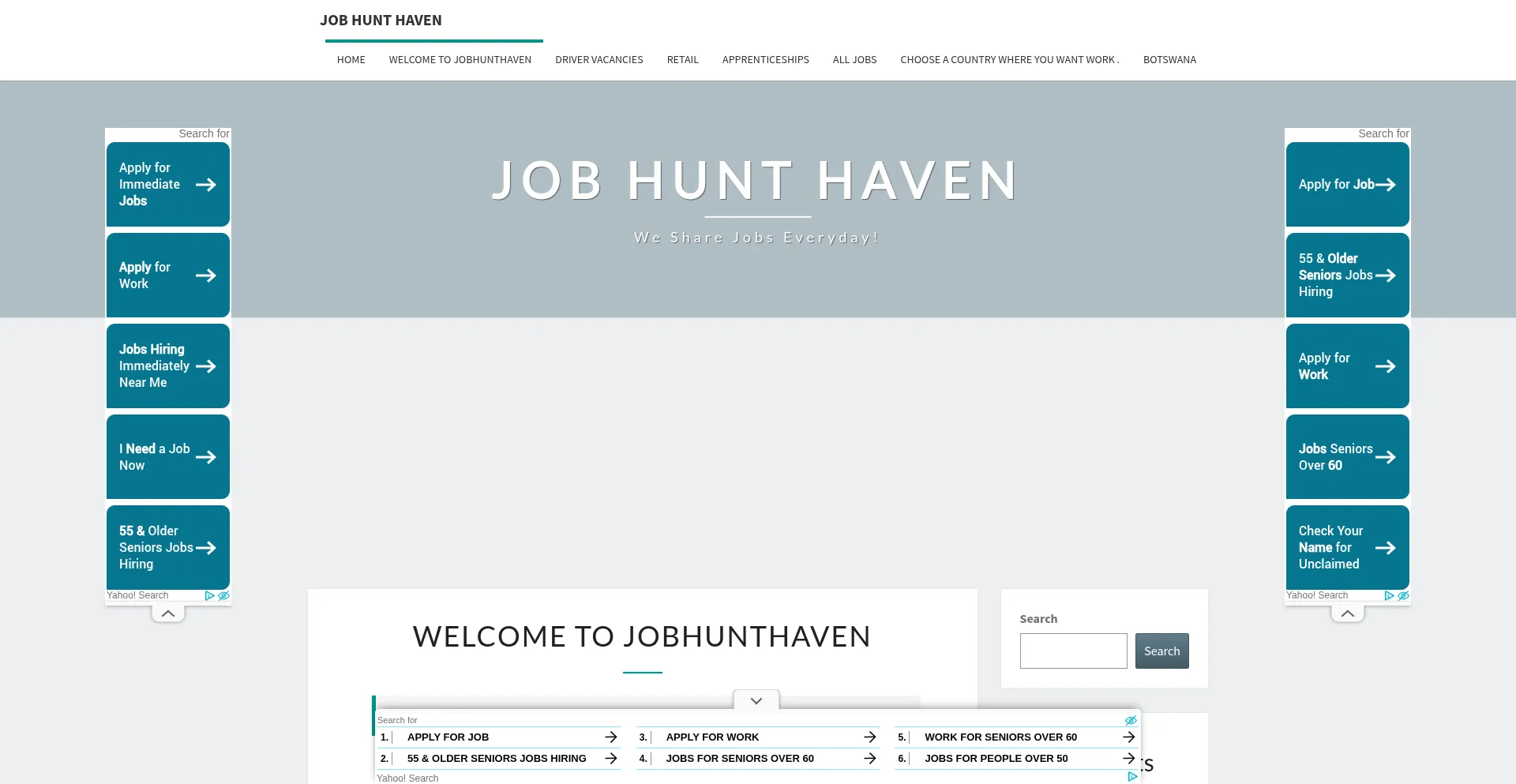
Task: Open the Driver Vacancies menu item
Action: (599, 60)
